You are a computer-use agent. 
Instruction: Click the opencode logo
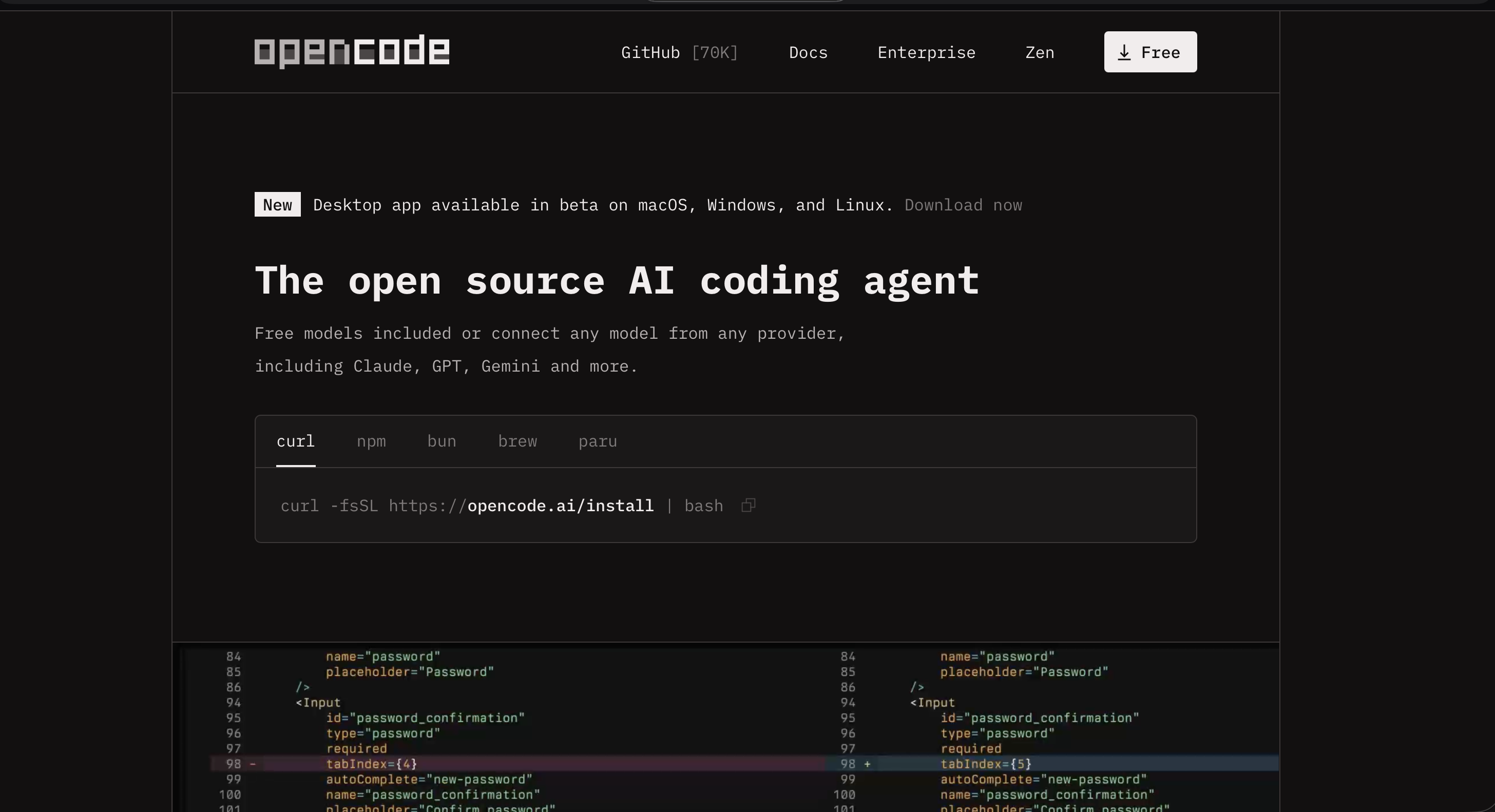tap(352, 51)
